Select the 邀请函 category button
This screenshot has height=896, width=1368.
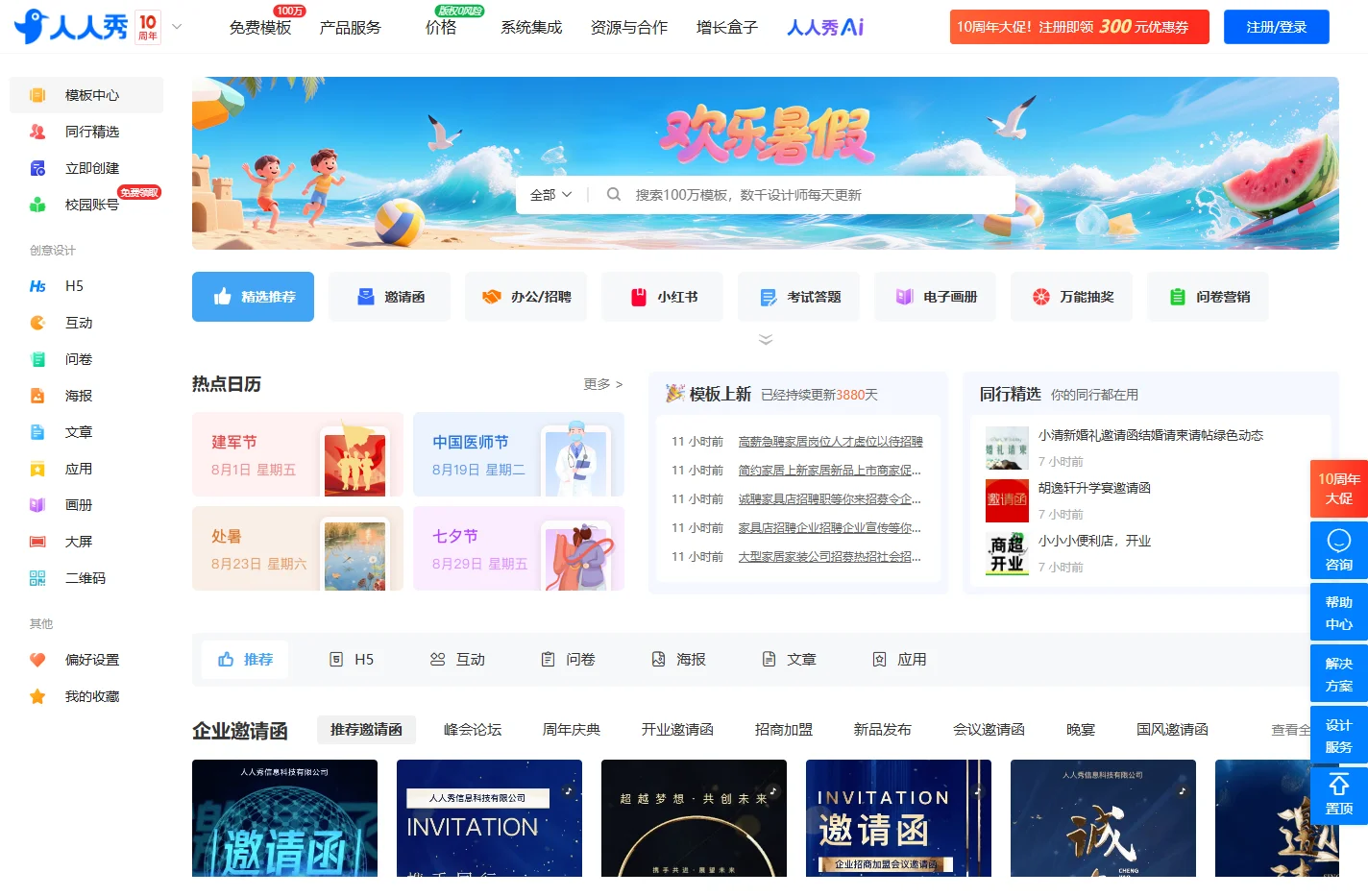(x=389, y=297)
